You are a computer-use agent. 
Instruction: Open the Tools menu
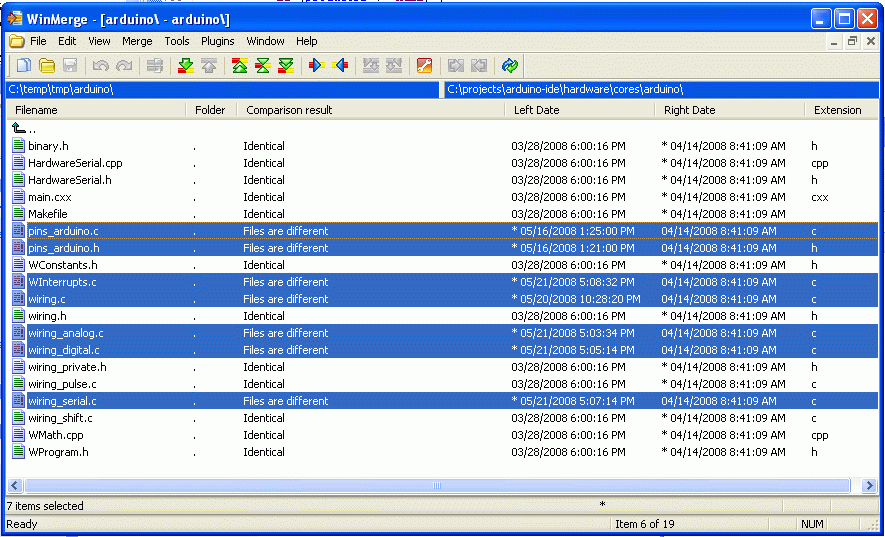(x=177, y=41)
